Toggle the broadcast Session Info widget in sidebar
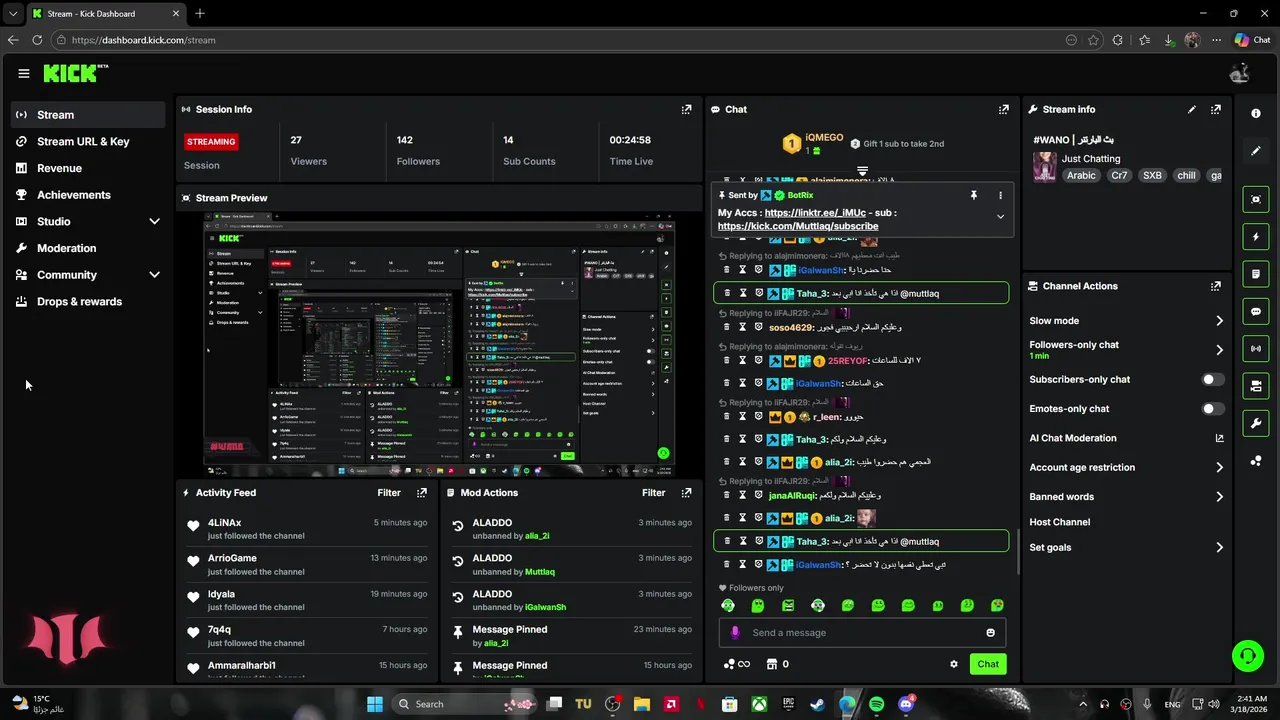1280x720 pixels. coord(1256,348)
